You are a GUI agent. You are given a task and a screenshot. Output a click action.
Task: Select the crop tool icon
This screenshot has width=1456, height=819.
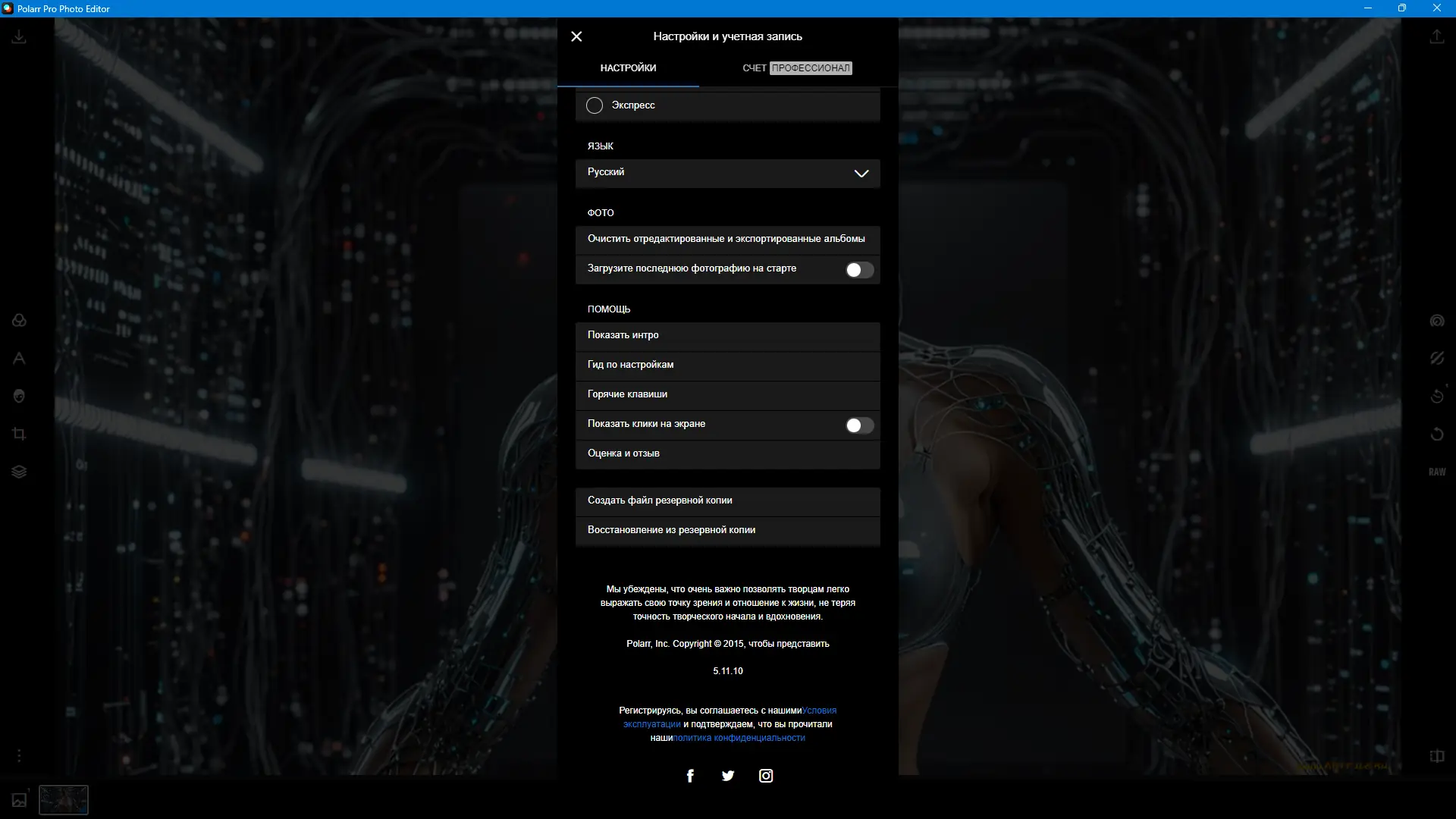[x=19, y=434]
